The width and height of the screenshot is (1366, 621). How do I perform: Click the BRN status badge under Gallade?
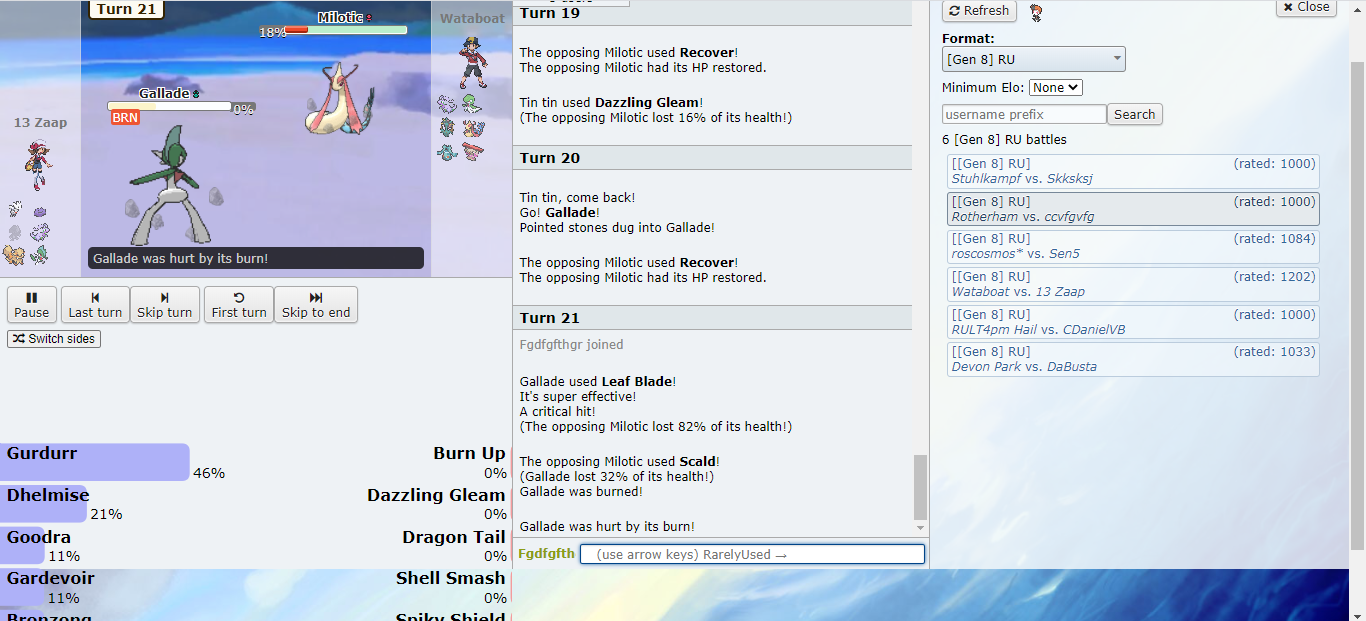click(125, 118)
